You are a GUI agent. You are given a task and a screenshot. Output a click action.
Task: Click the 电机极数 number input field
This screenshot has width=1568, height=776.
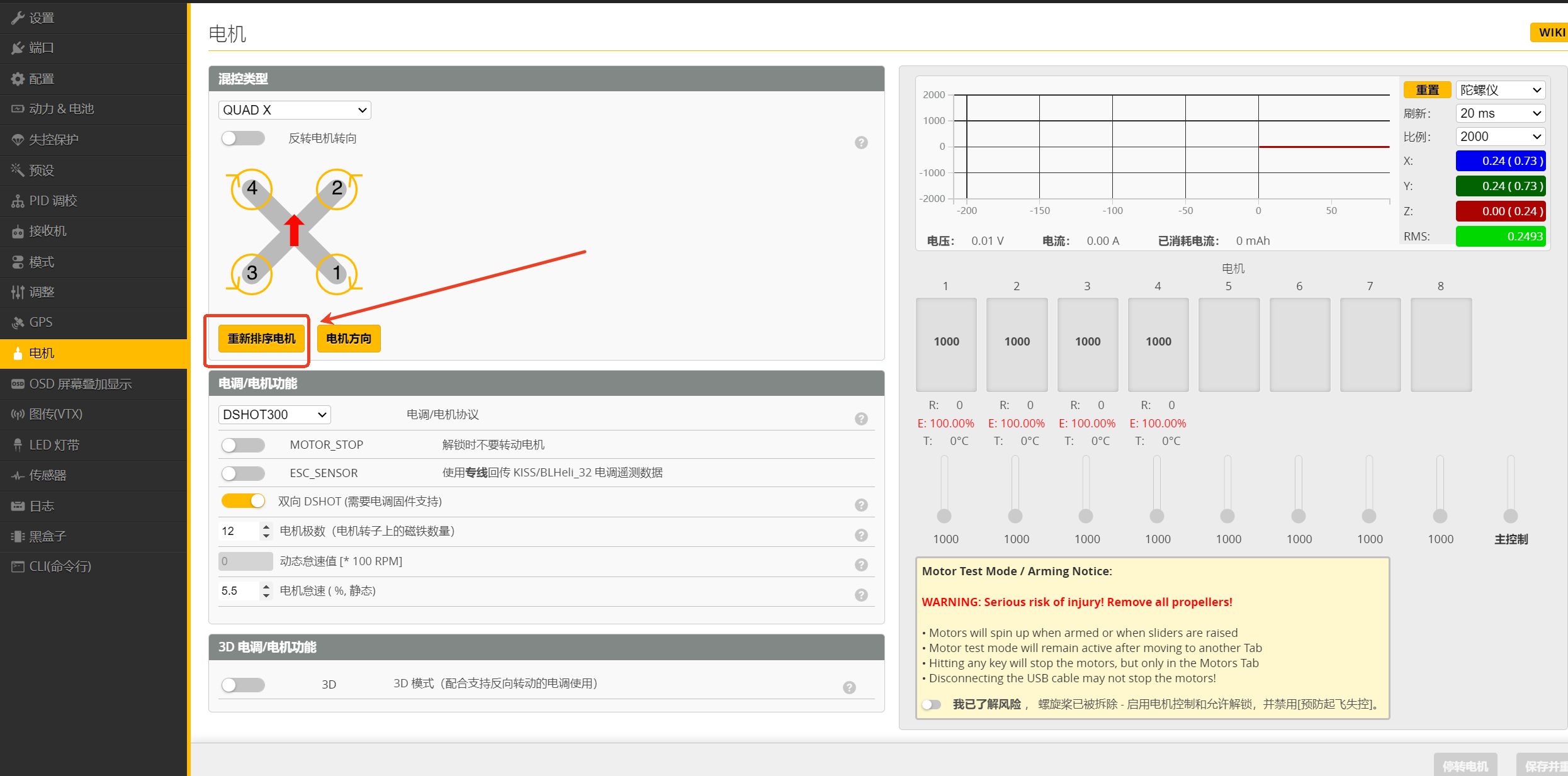coord(238,531)
